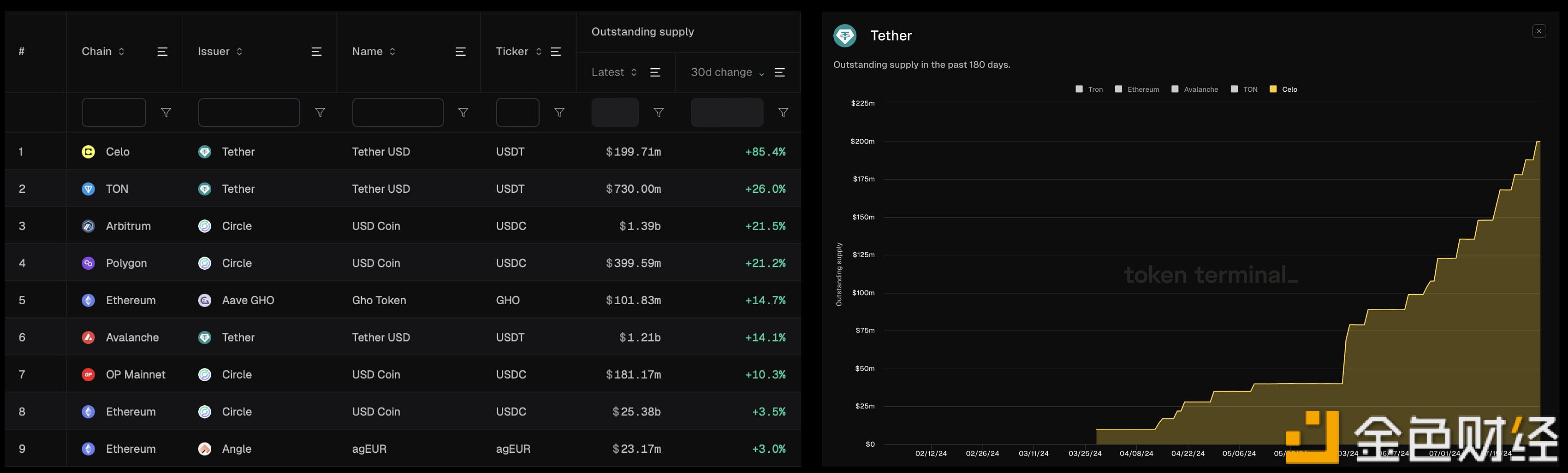The height and width of the screenshot is (473, 1568).
Task: Click the +85.4% change value
Action: click(x=765, y=152)
